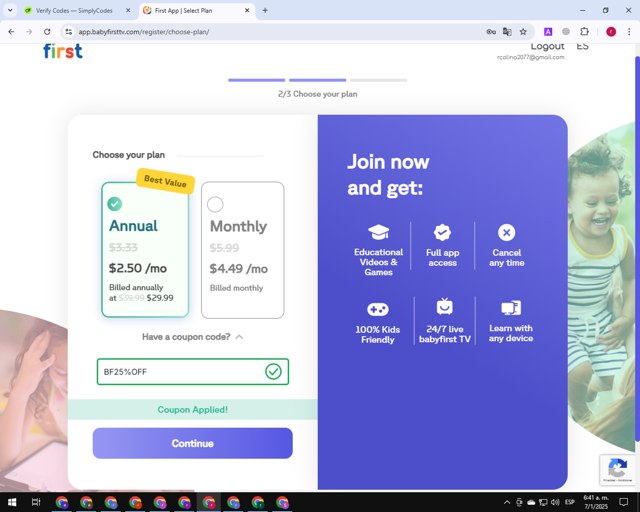Image resolution: width=640 pixels, height=512 pixels.
Task: Click the first filled progress step bar
Action: pyautogui.click(x=256, y=80)
